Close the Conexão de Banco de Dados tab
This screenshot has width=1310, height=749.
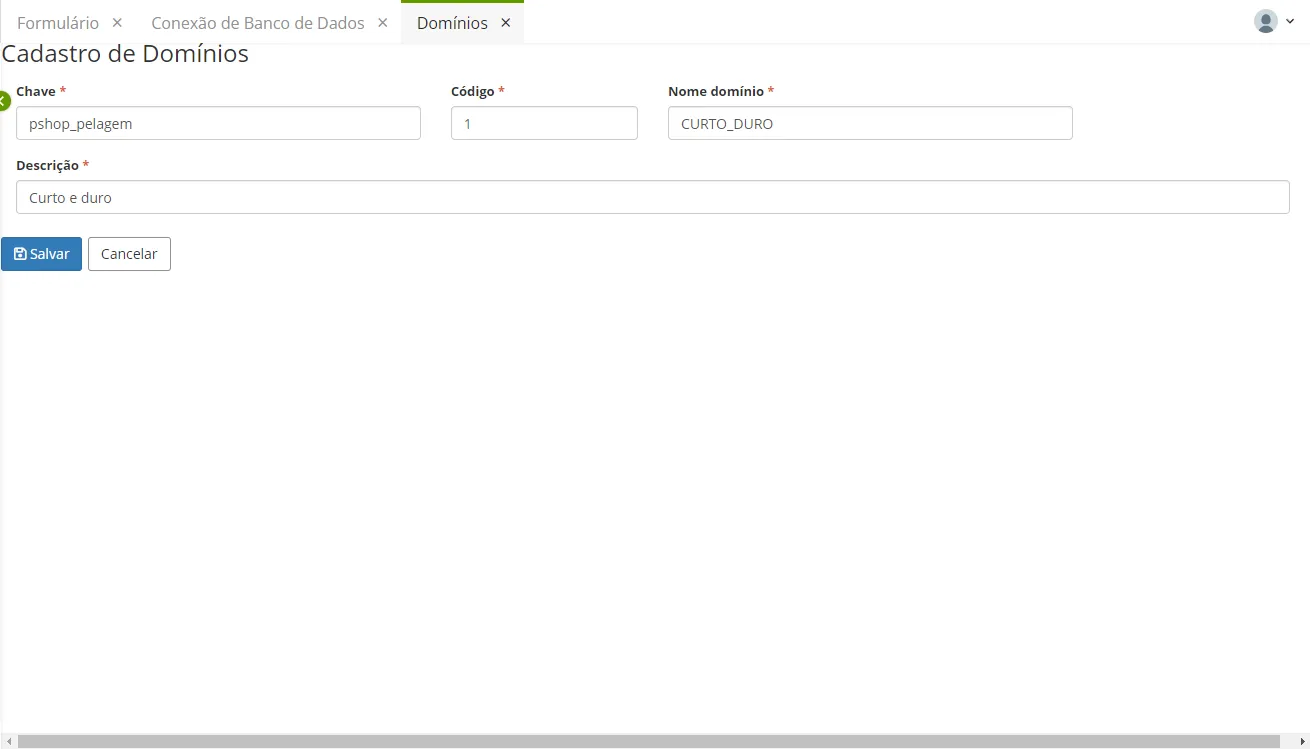(x=382, y=22)
